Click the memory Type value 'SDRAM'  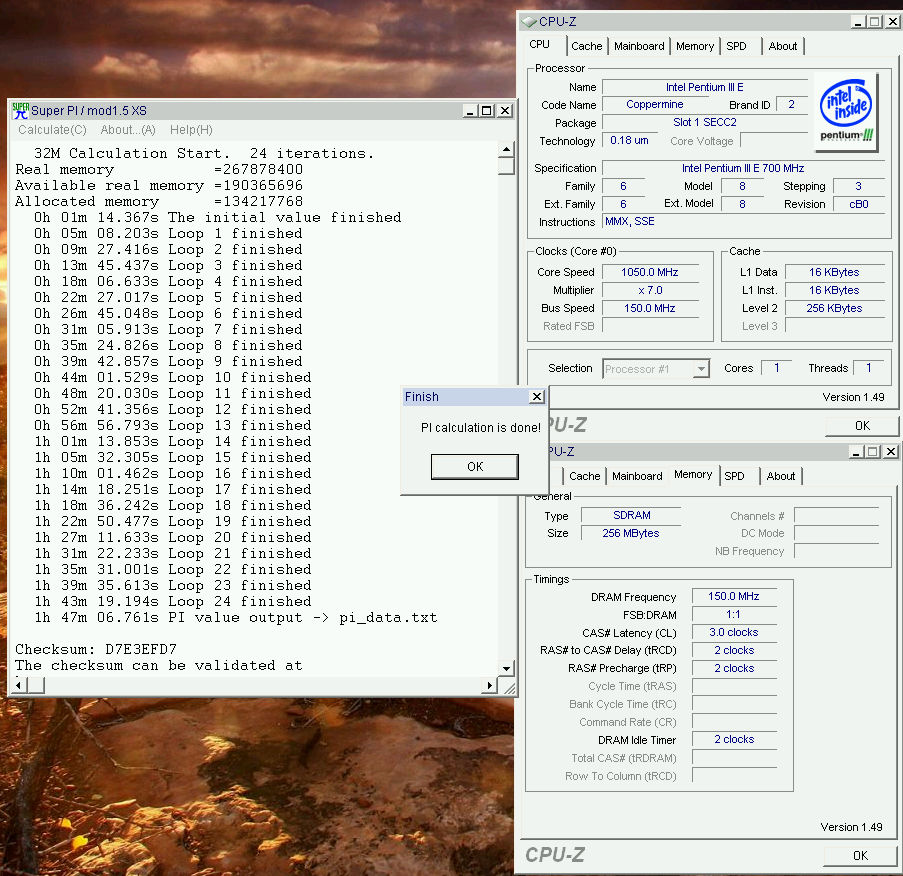point(632,515)
